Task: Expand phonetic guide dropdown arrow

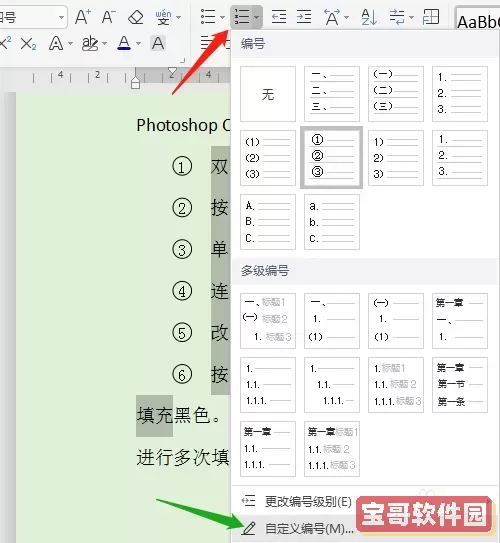Action: (x=179, y=17)
